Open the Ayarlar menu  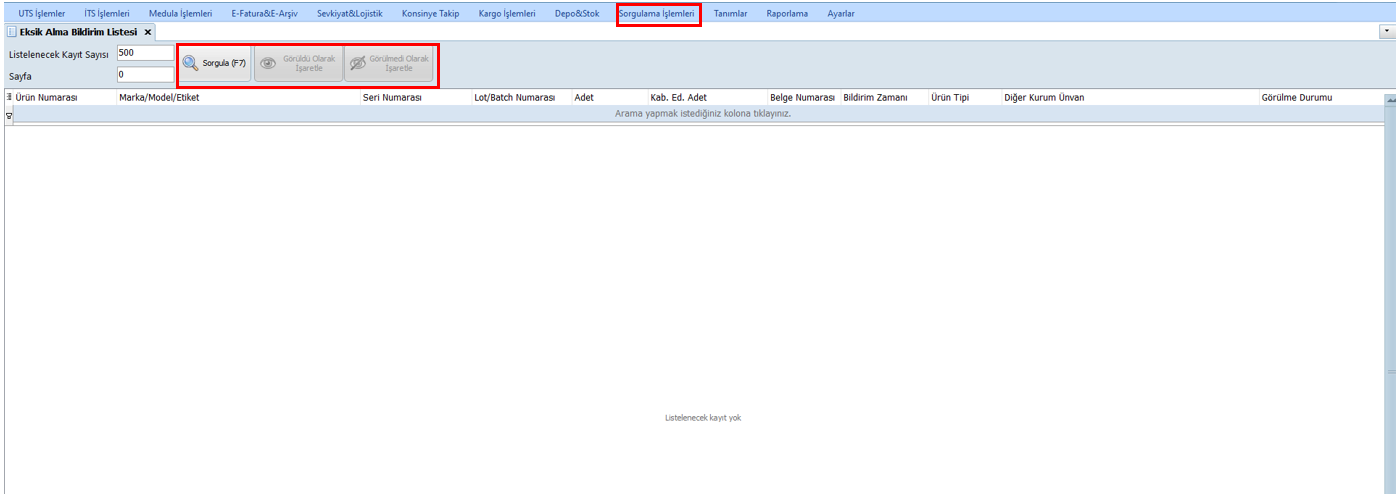(840, 14)
